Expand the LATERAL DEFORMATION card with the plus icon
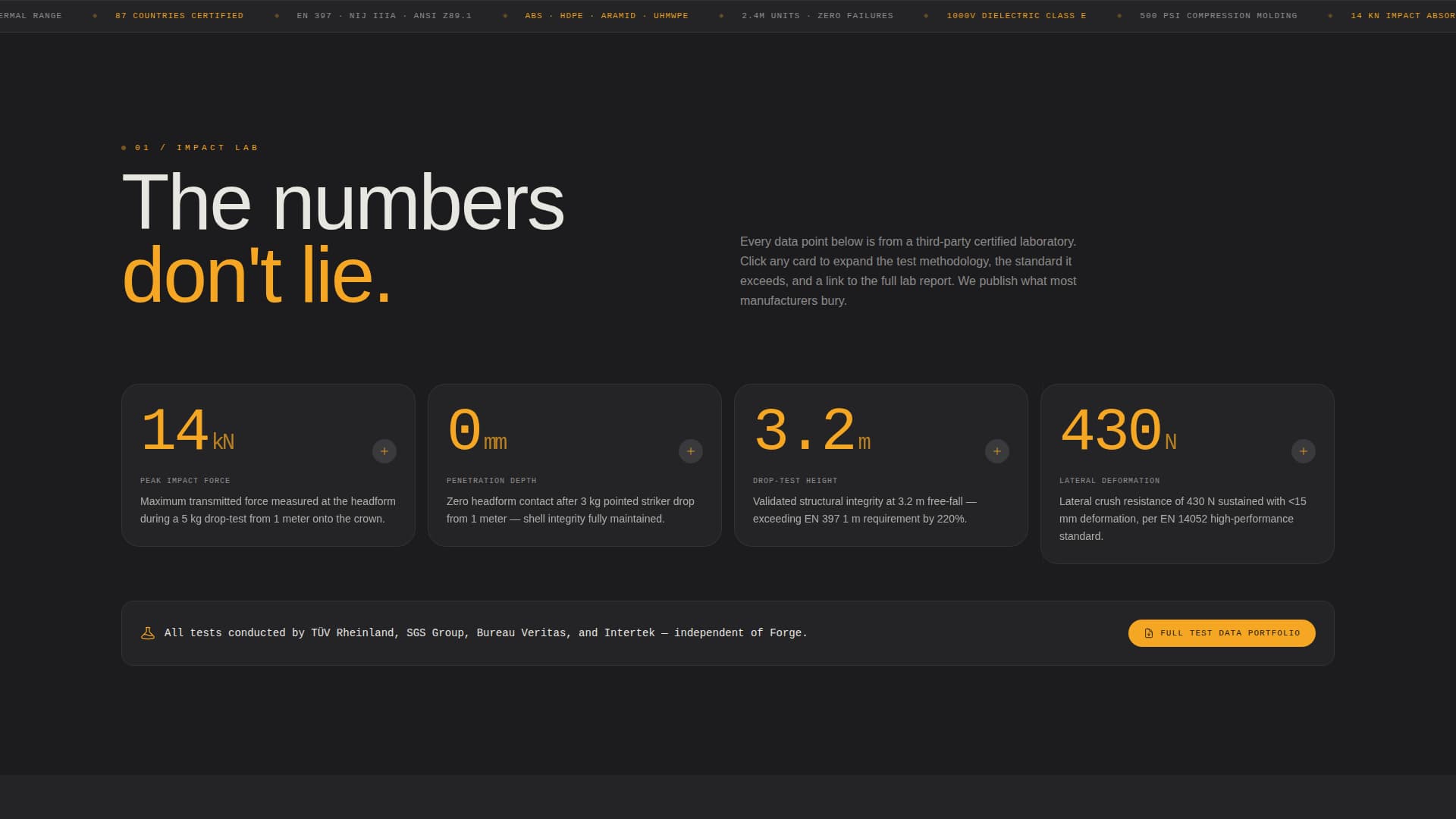This screenshot has width=1456, height=819. point(1303,451)
